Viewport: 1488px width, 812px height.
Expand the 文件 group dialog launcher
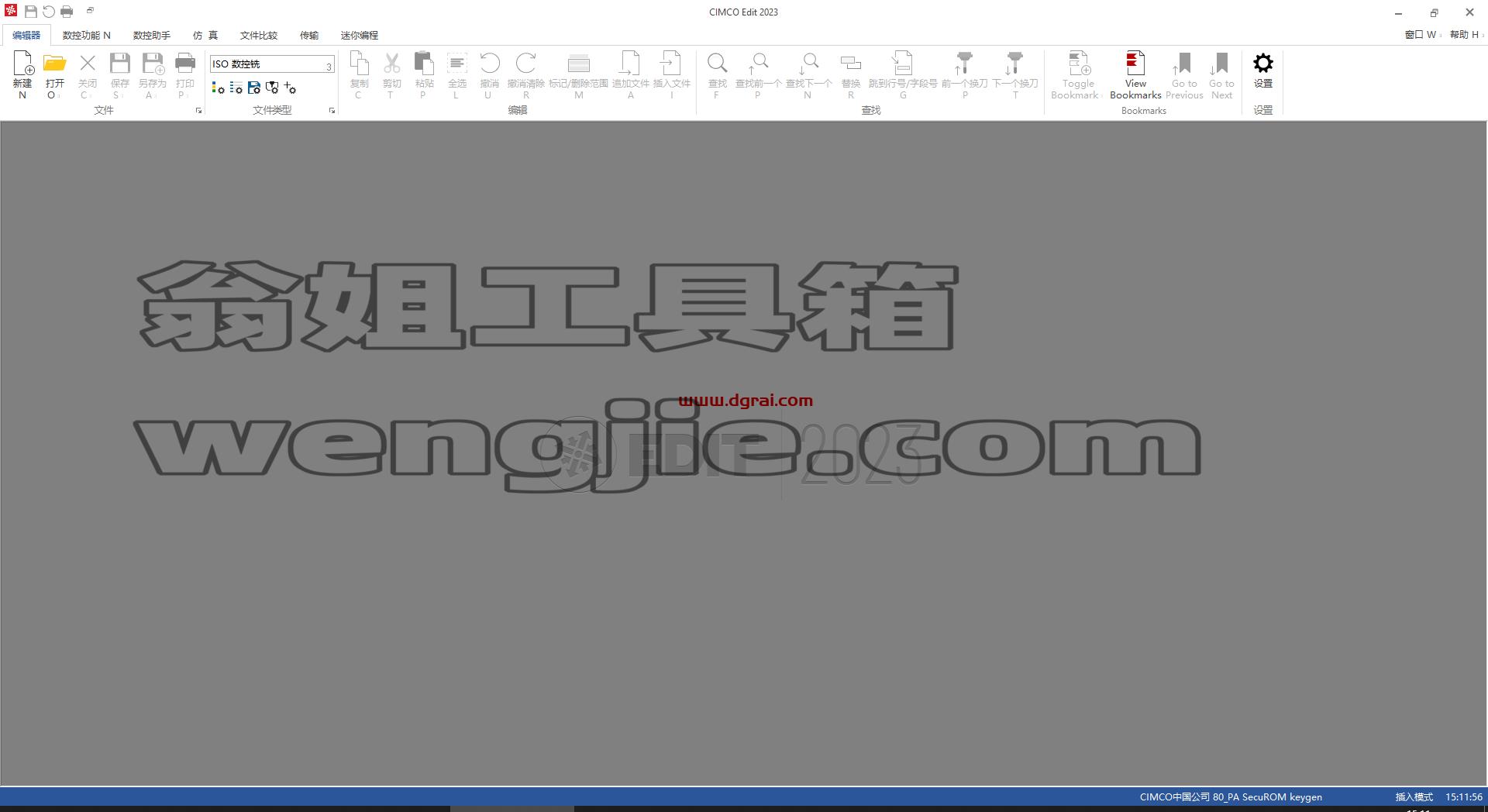(199, 111)
